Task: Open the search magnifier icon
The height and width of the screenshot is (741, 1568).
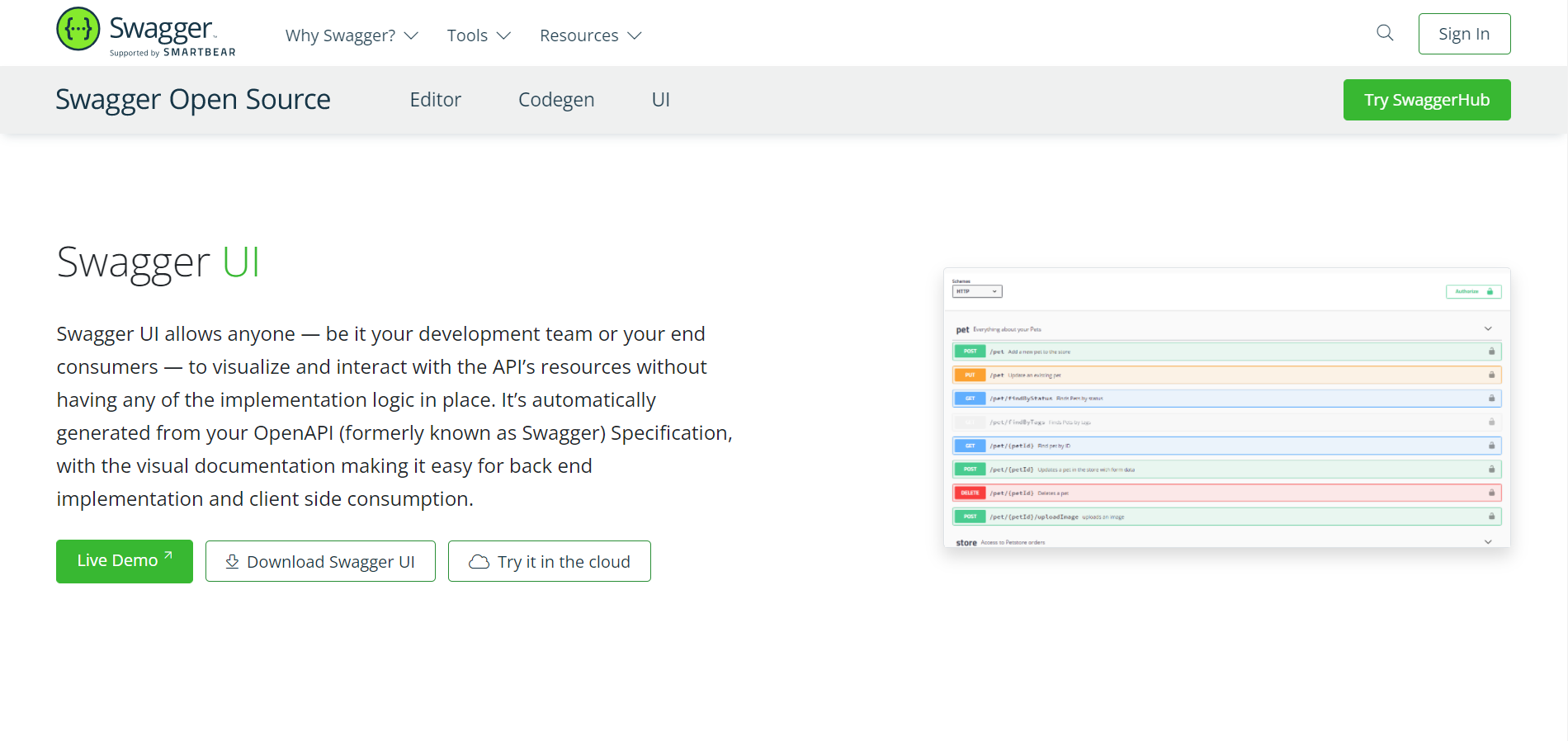Action: coord(1385,33)
